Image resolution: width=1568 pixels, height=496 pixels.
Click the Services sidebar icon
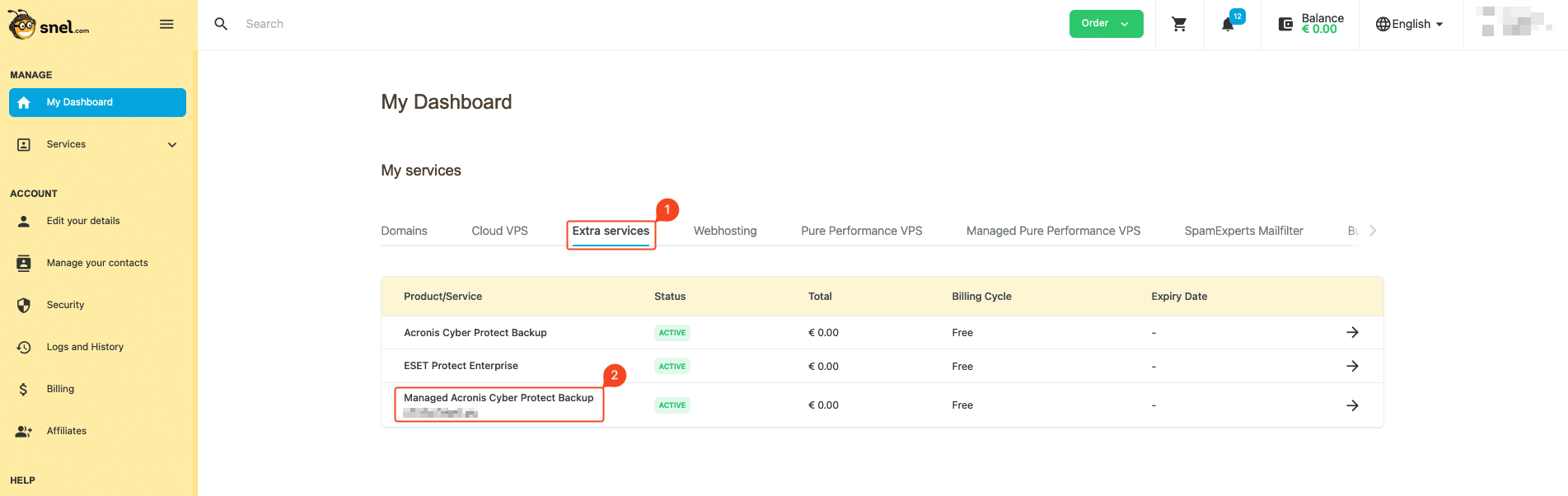(24, 144)
